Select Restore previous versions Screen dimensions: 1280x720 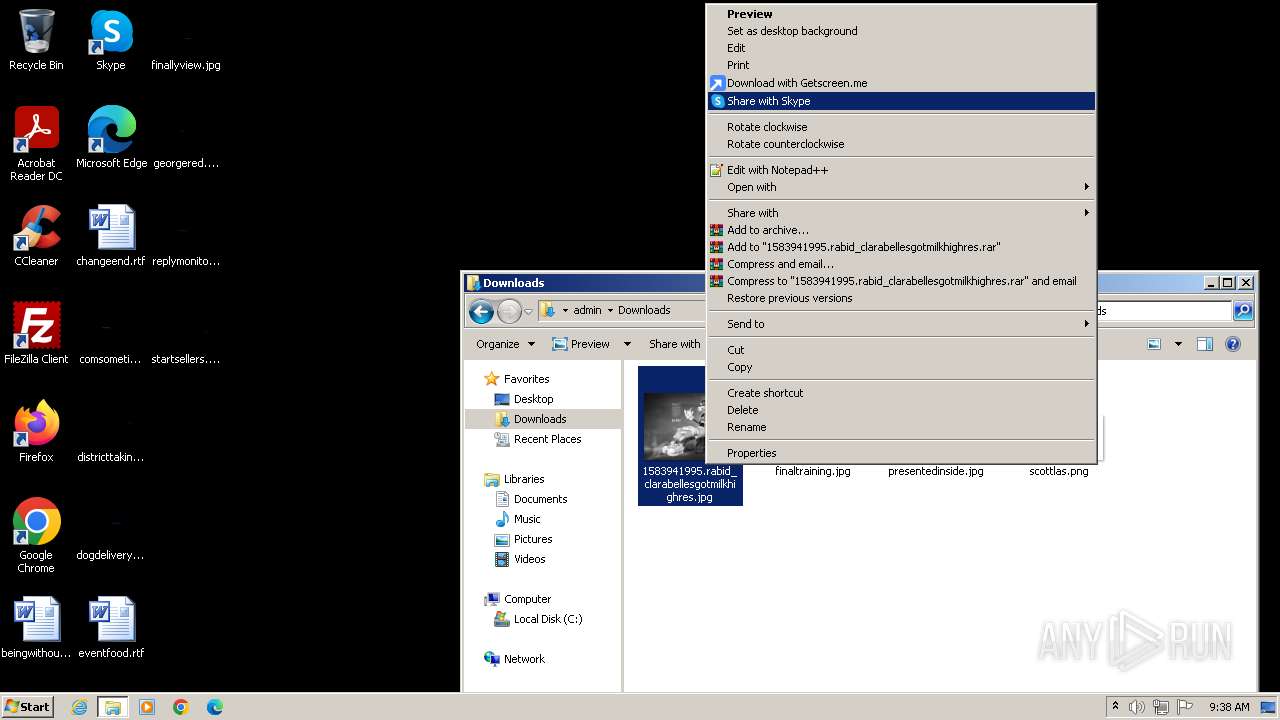coord(902,298)
